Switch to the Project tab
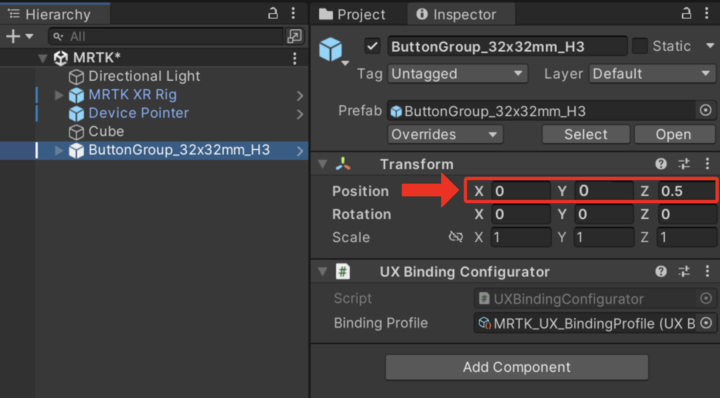This screenshot has width=720, height=398. tap(352, 14)
